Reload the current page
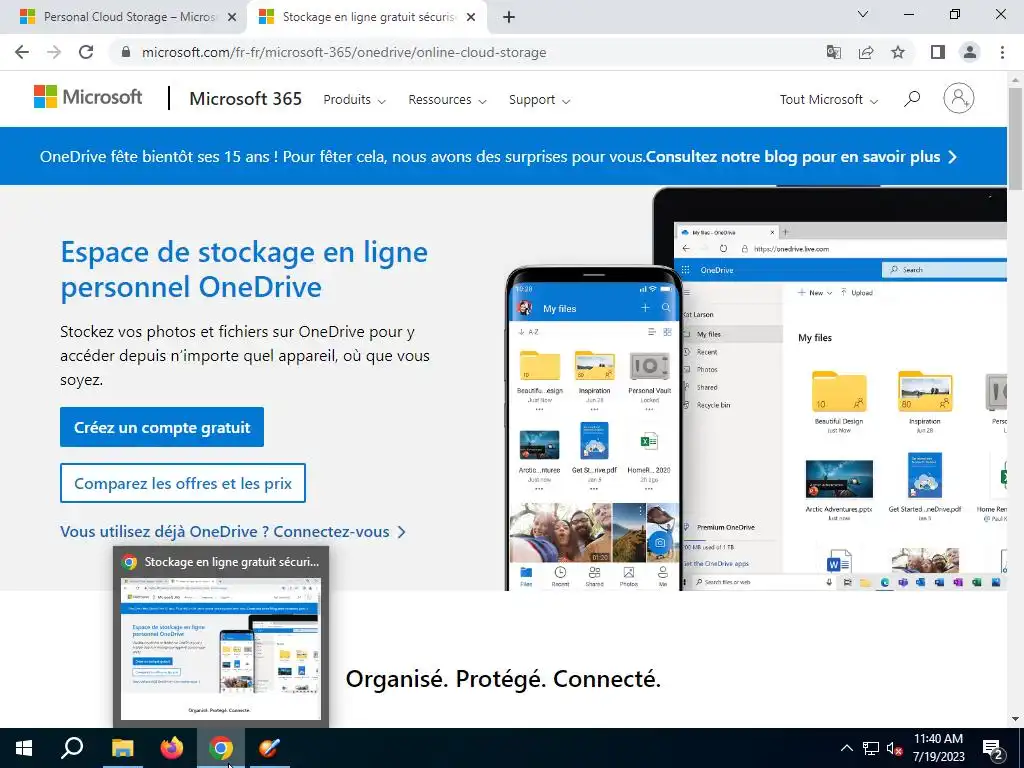 [x=86, y=52]
